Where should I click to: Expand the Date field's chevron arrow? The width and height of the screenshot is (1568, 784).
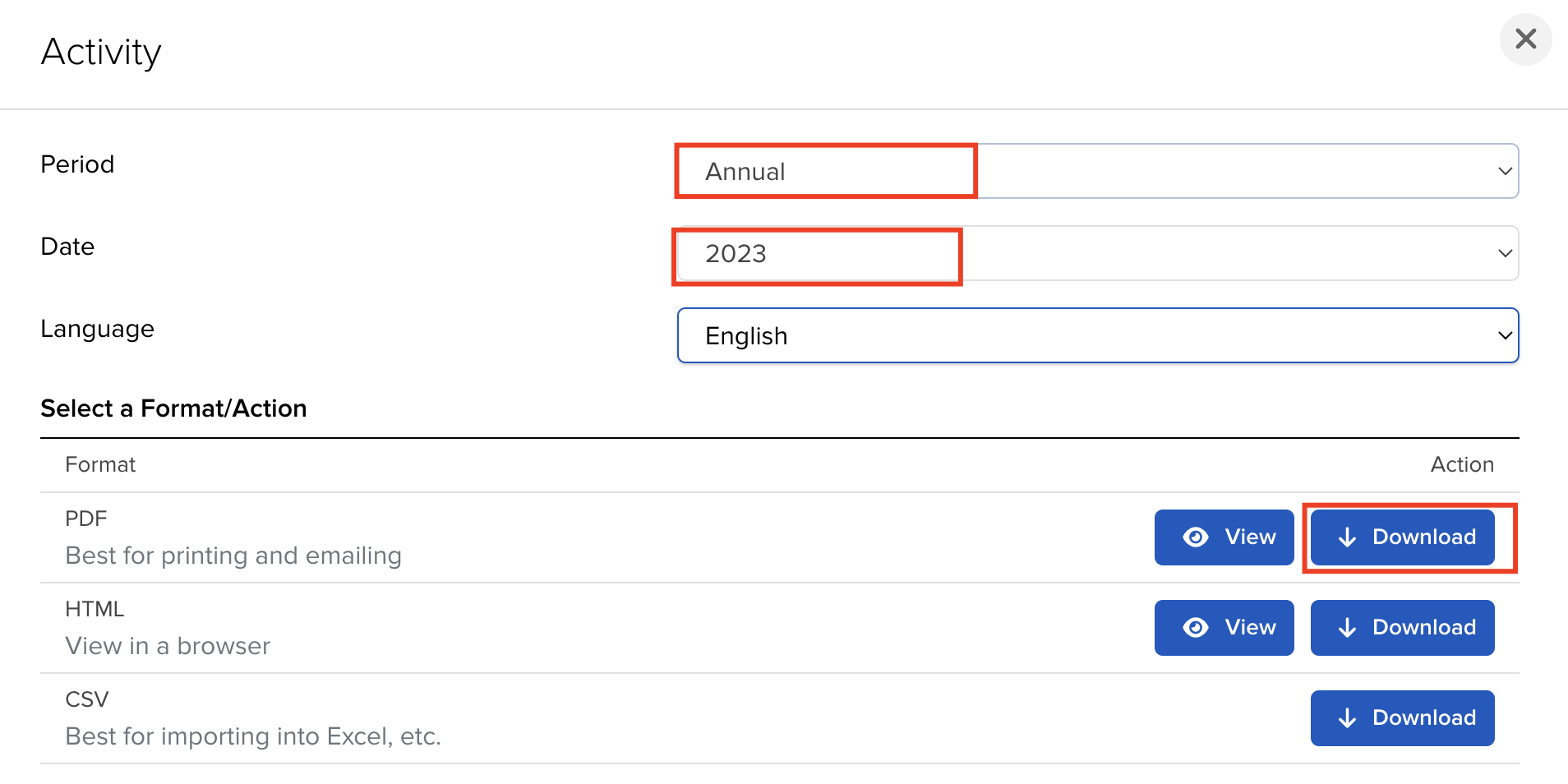pos(1505,253)
